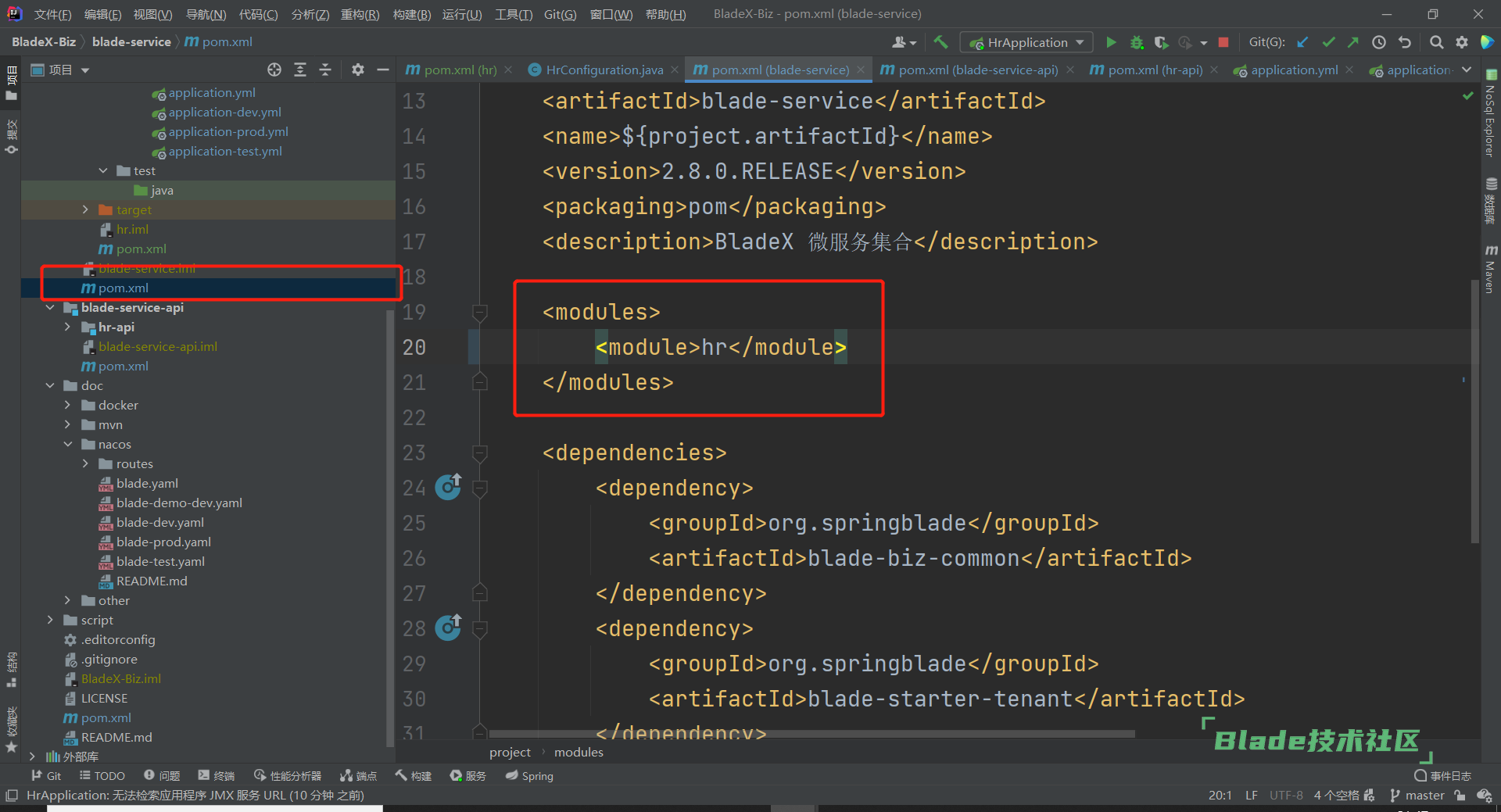Click the override gutter icon on line 24
Image resolution: width=1501 pixels, height=812 pixels.
point(448,487)
